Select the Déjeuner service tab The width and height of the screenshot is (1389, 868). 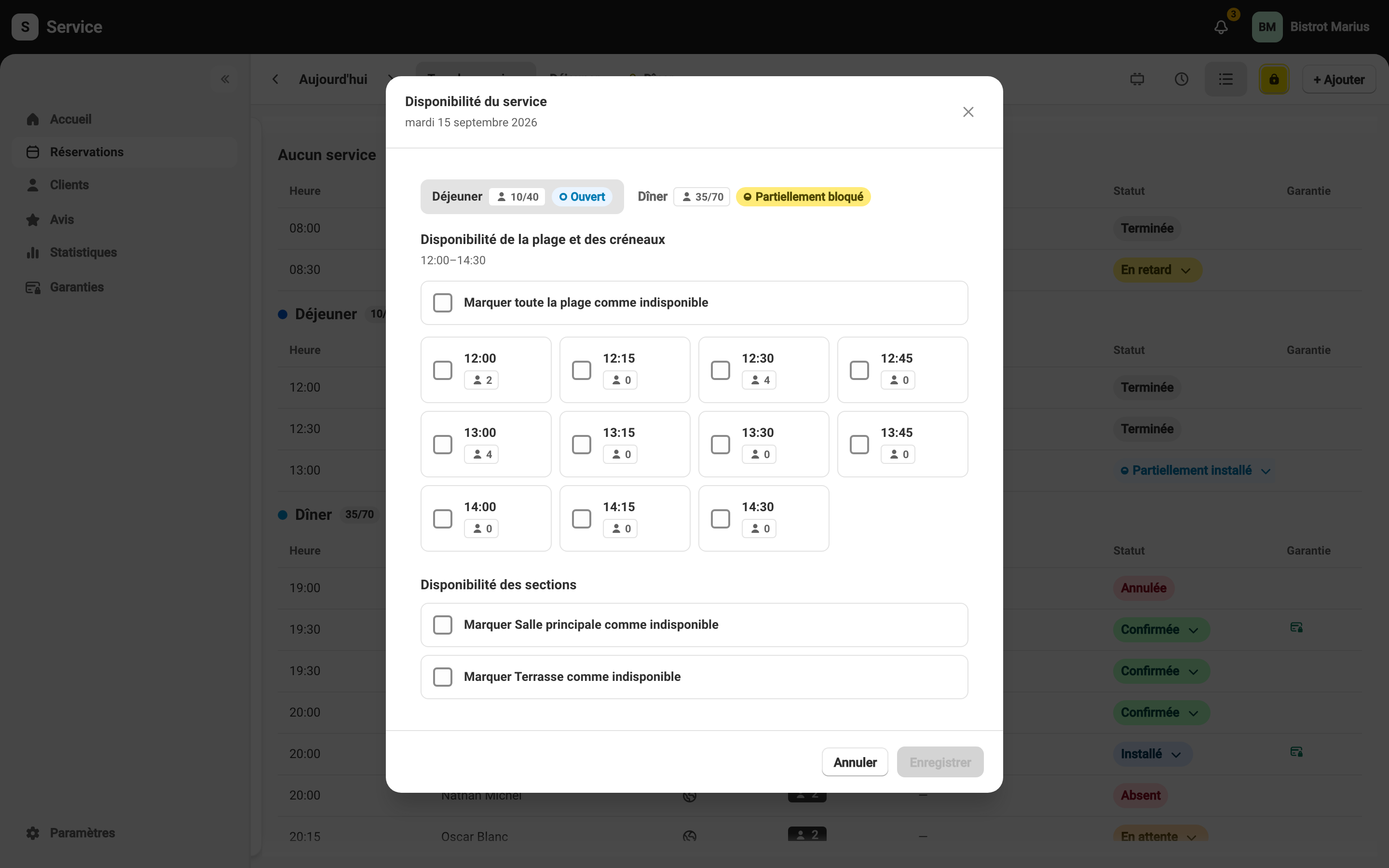click(522, 197)
